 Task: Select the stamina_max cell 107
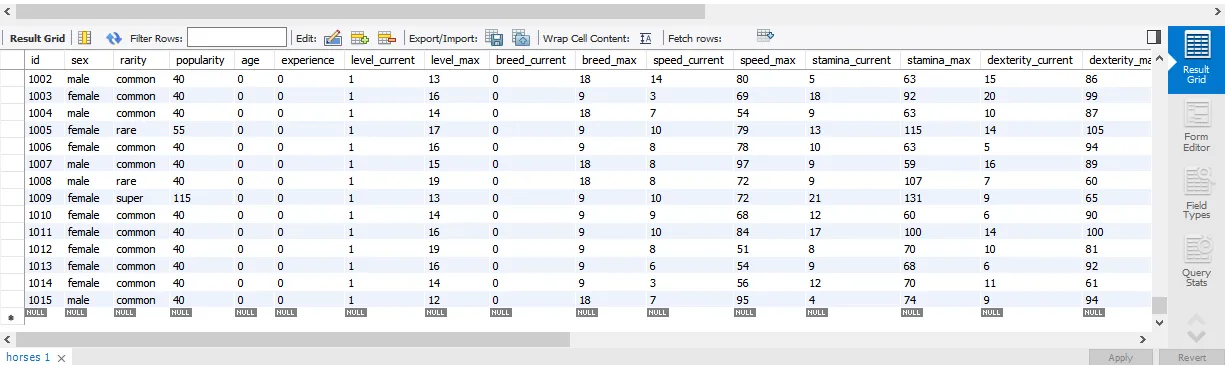939,180
